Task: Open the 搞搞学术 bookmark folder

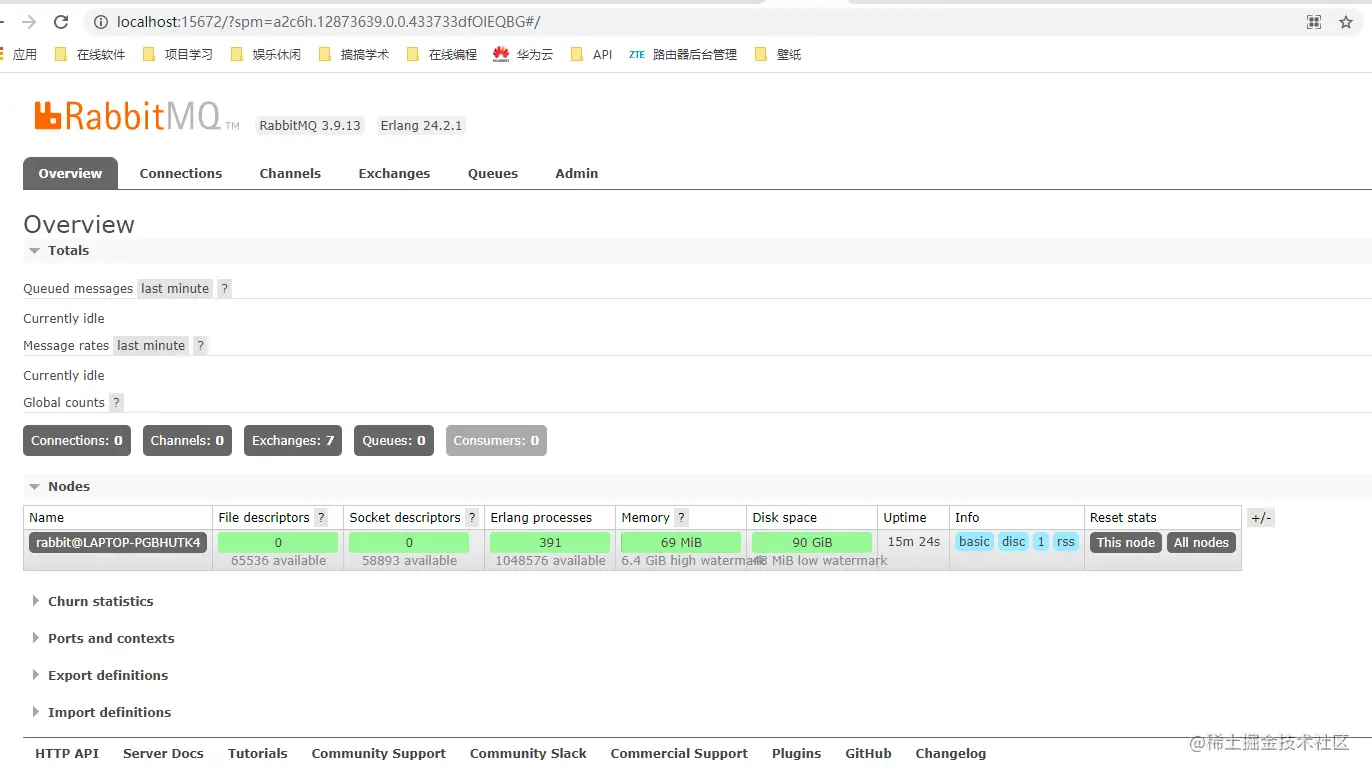Action: pyautogui.click(x=354, y=55)
